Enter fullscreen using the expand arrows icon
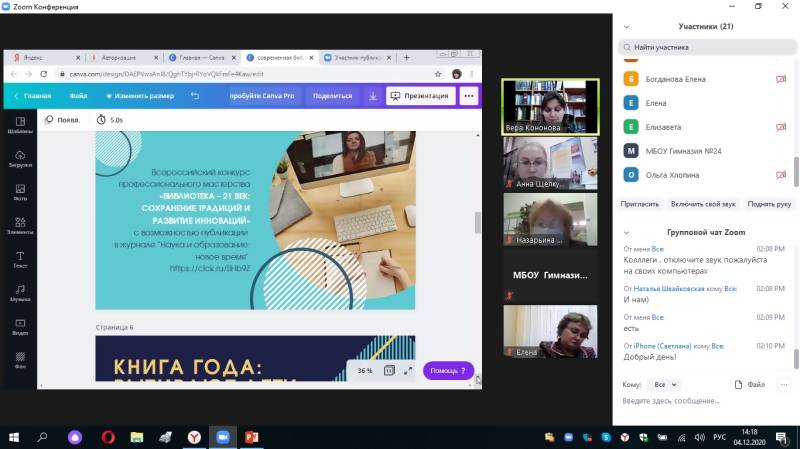Screen dimensions: 800x449 [x=408, y=370]
